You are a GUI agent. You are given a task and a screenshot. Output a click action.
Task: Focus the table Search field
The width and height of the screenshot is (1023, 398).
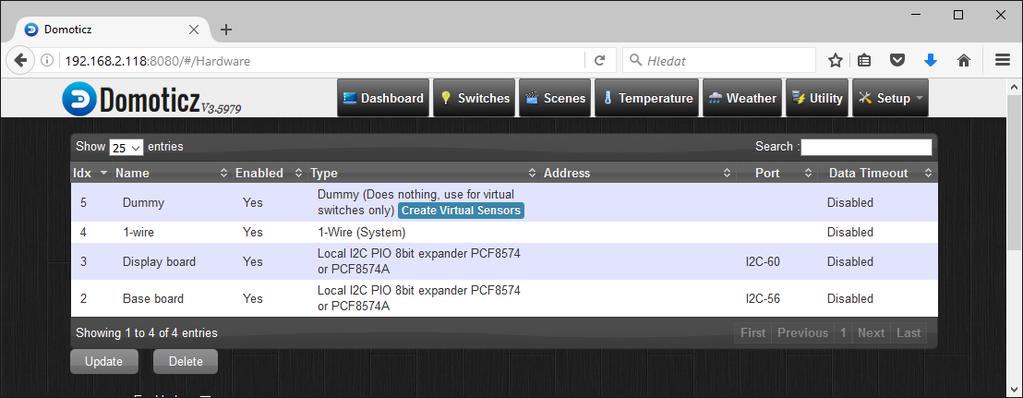pyautogui.click(x=866, y=147)
